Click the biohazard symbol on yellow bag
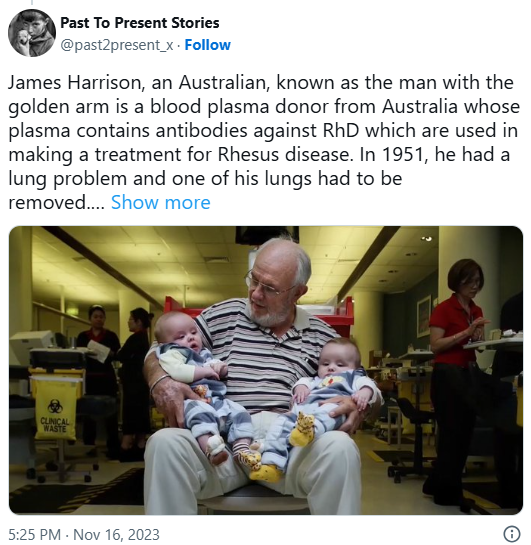This screenshot has width=531, height=545. (x=53, y=407)
